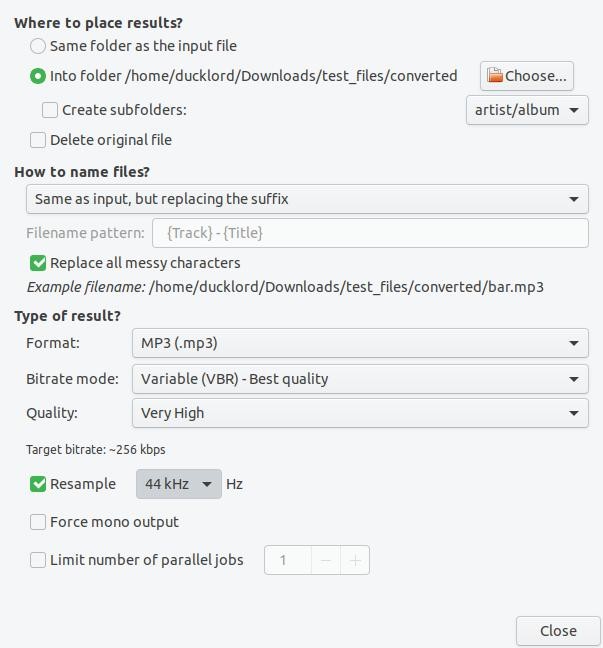The image size is (603, 648).
Task: Click the example filename path text
Action: 346,287
